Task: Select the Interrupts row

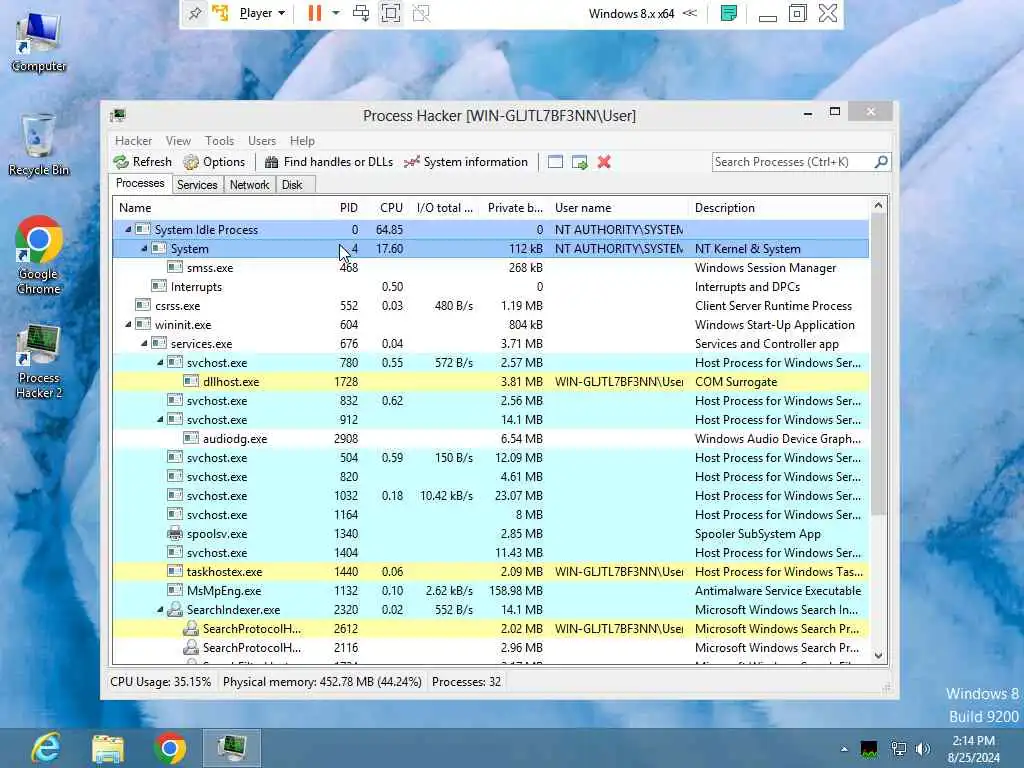Action: 491,287
